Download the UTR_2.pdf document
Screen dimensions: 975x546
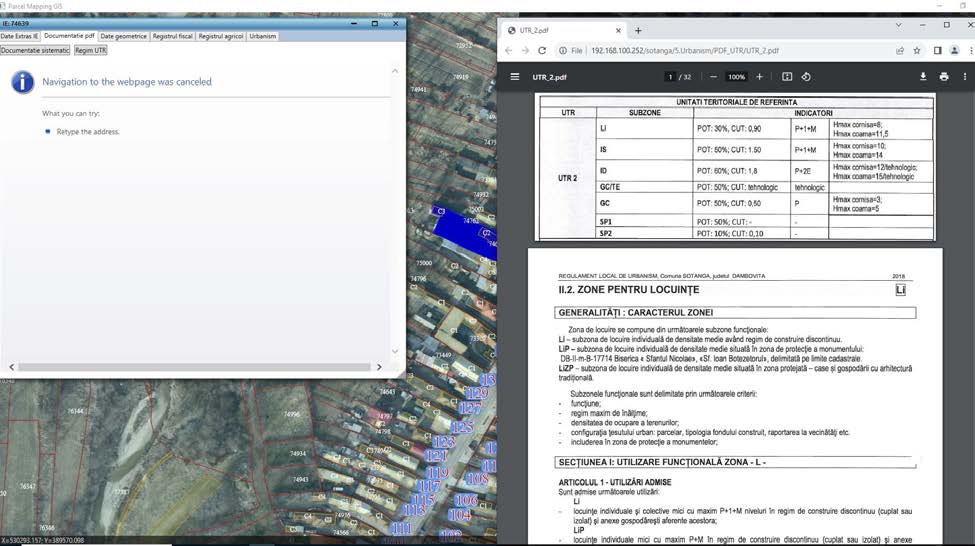[x=923, y=77]
